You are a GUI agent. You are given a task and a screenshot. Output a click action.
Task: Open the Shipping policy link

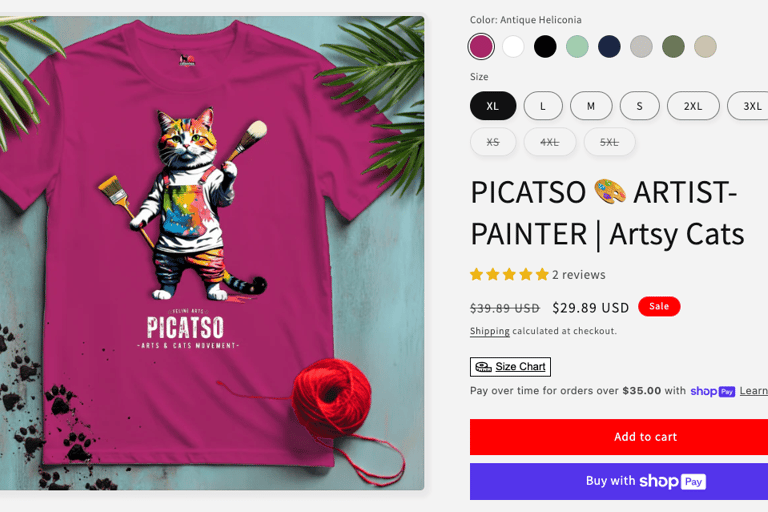click(490, 331)
